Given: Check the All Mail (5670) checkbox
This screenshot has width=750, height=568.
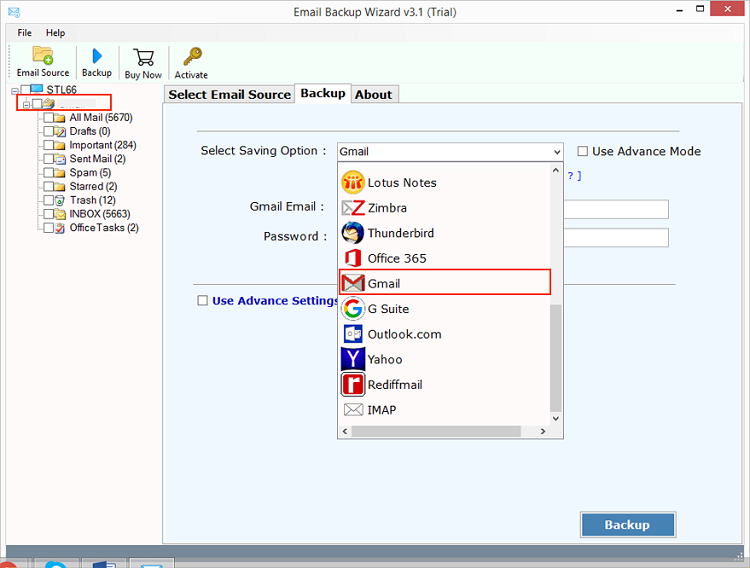Looking at the screenshot, I should (48, 118).
